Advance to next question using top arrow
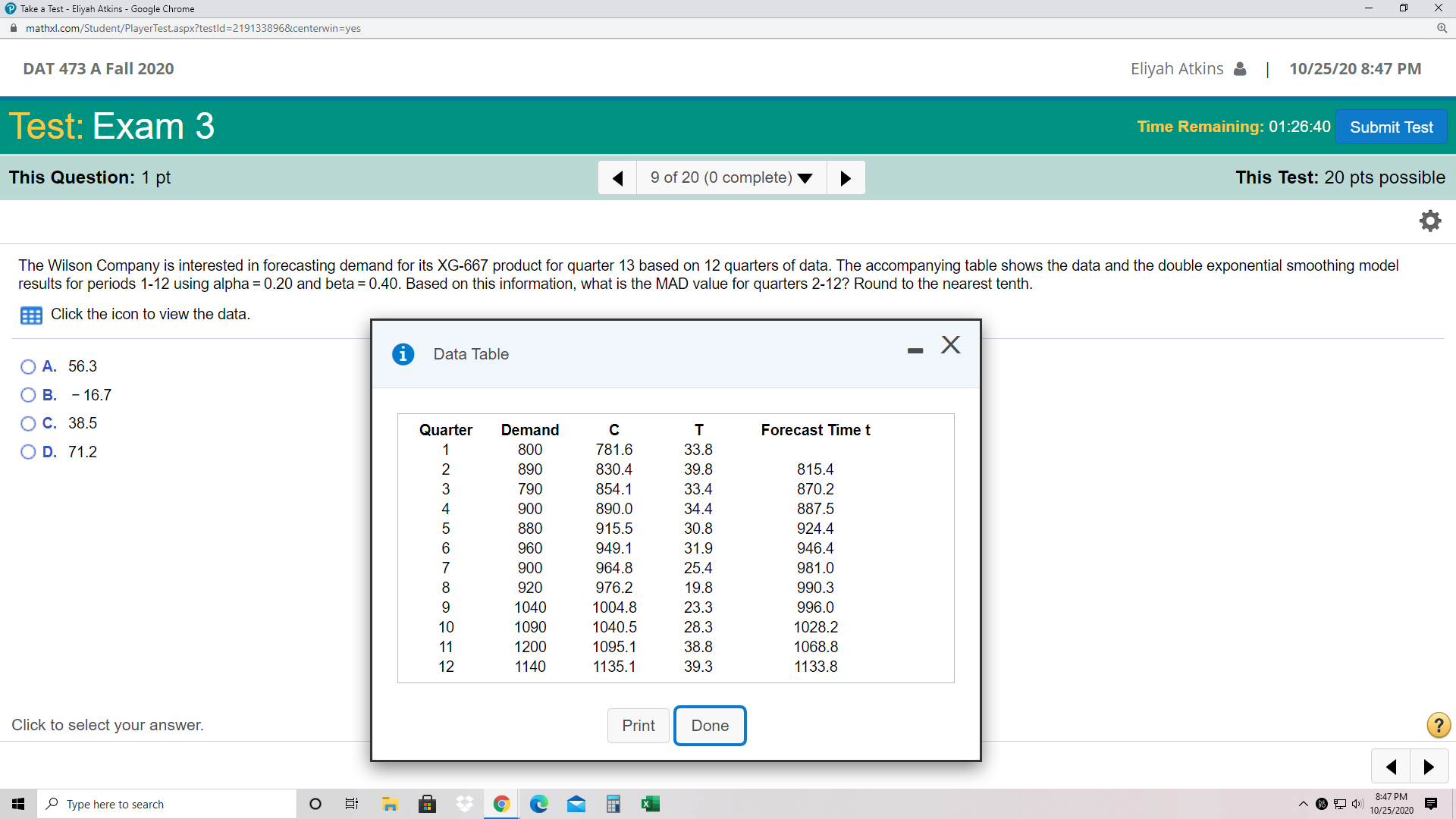This screenshot has width=1456, height=819. pyautogui.click(x=846, y=177)
